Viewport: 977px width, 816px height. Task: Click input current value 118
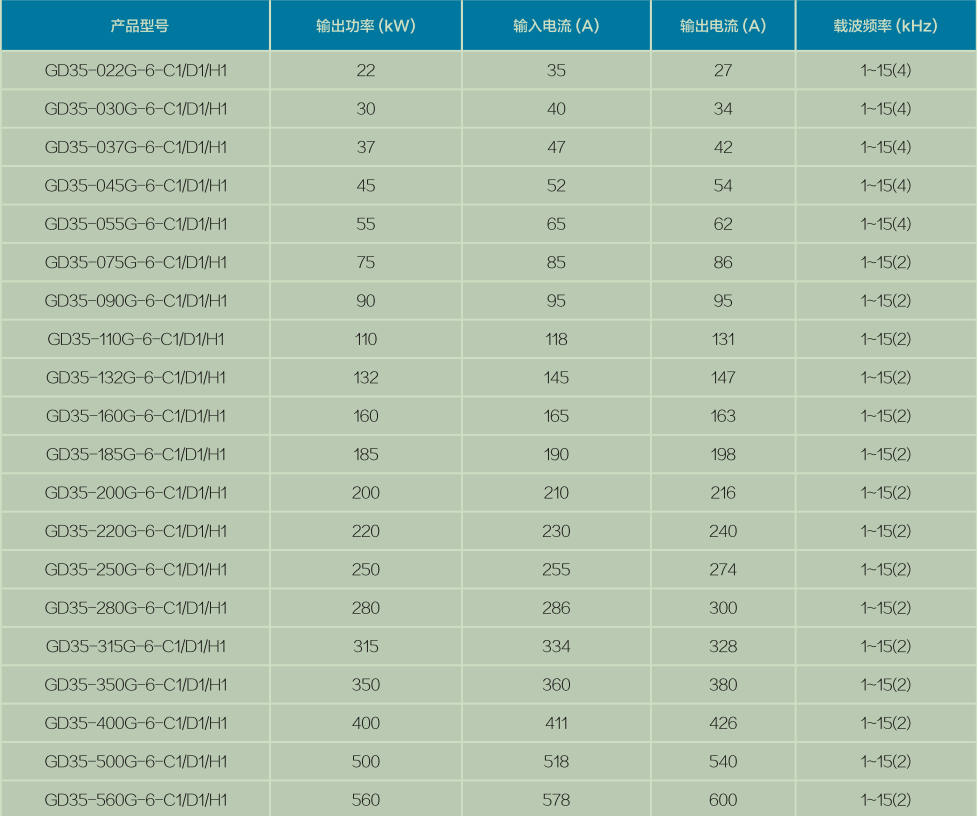point(556,339)
